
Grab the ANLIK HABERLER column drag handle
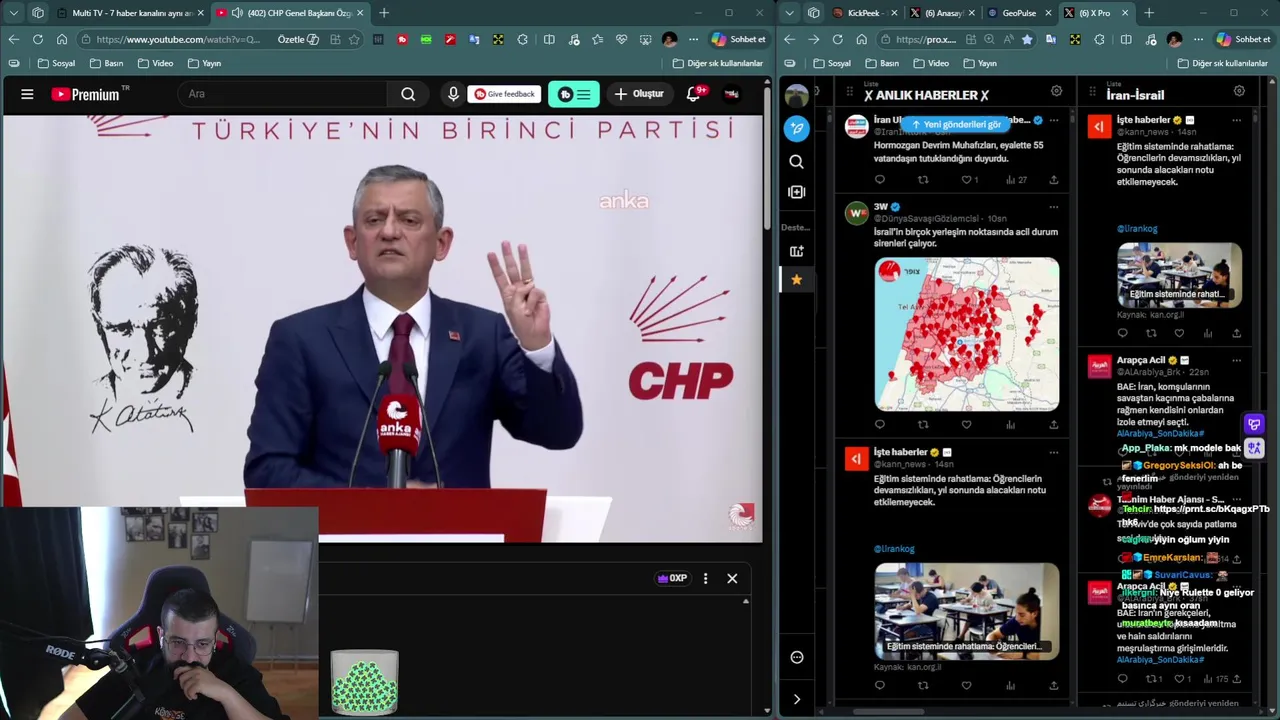click(x=850, y=93)
